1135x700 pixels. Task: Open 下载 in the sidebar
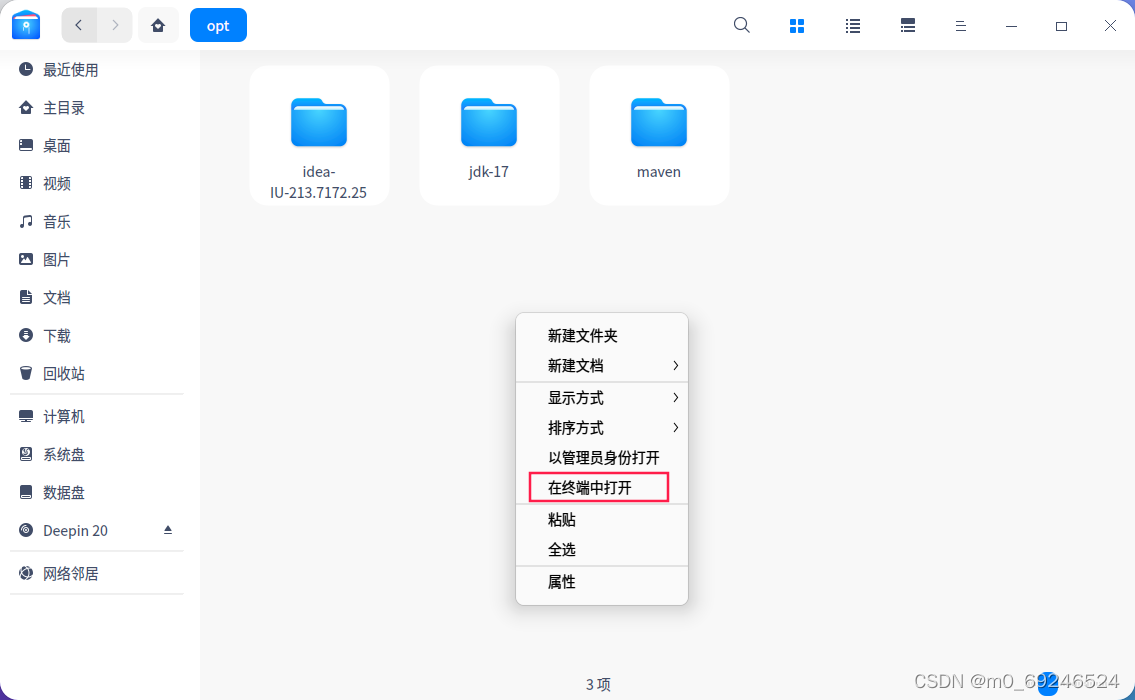tap(97, 335)
